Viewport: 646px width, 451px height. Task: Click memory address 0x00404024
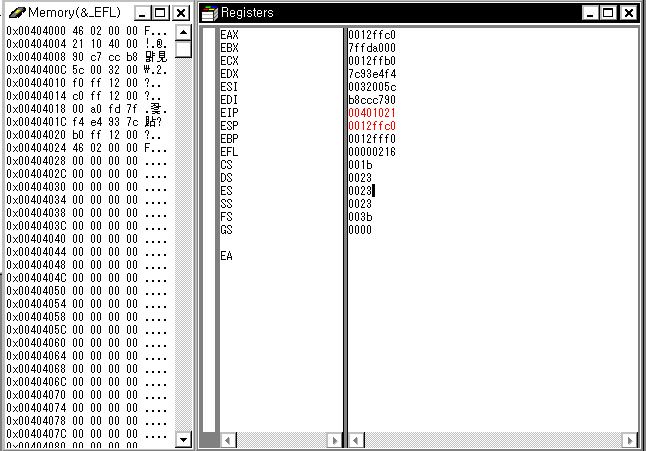(36, 148)
